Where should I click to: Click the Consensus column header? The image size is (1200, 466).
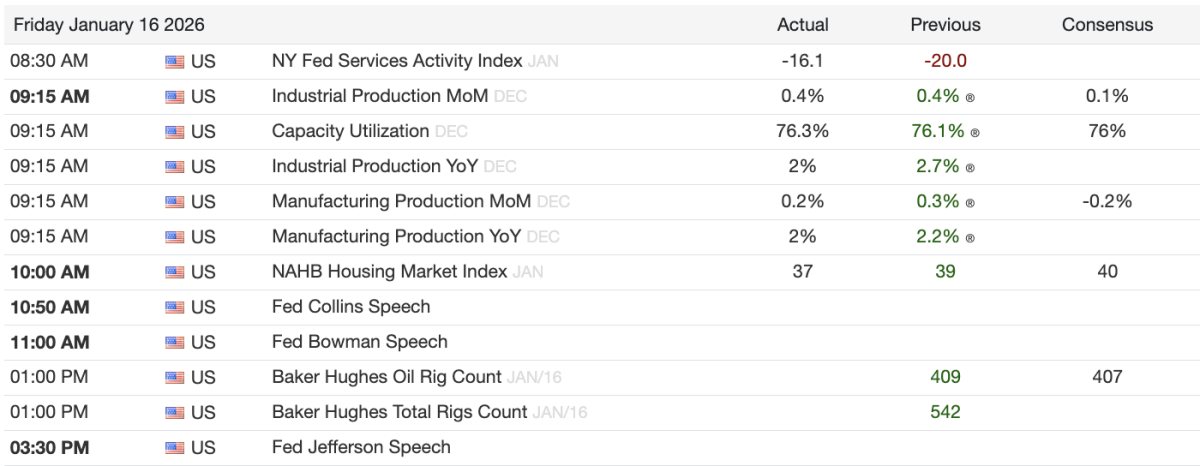[1107, 25]
